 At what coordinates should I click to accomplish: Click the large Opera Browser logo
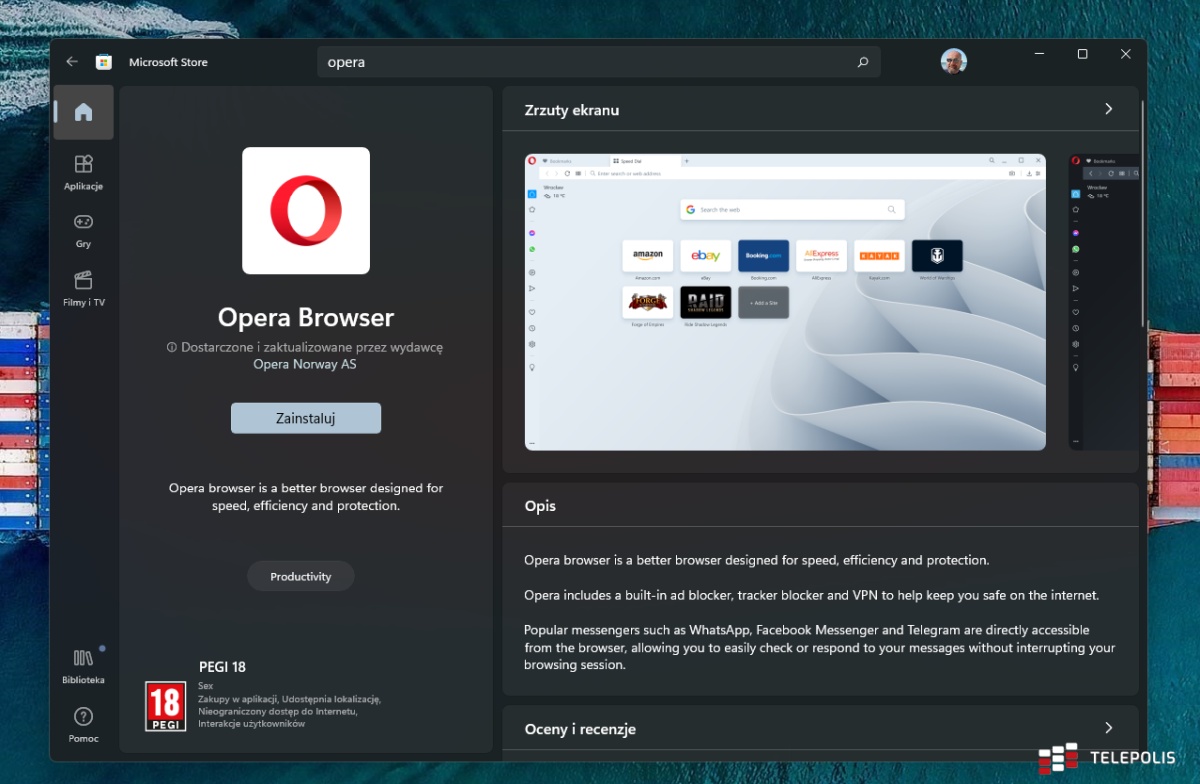pos(306,211)
